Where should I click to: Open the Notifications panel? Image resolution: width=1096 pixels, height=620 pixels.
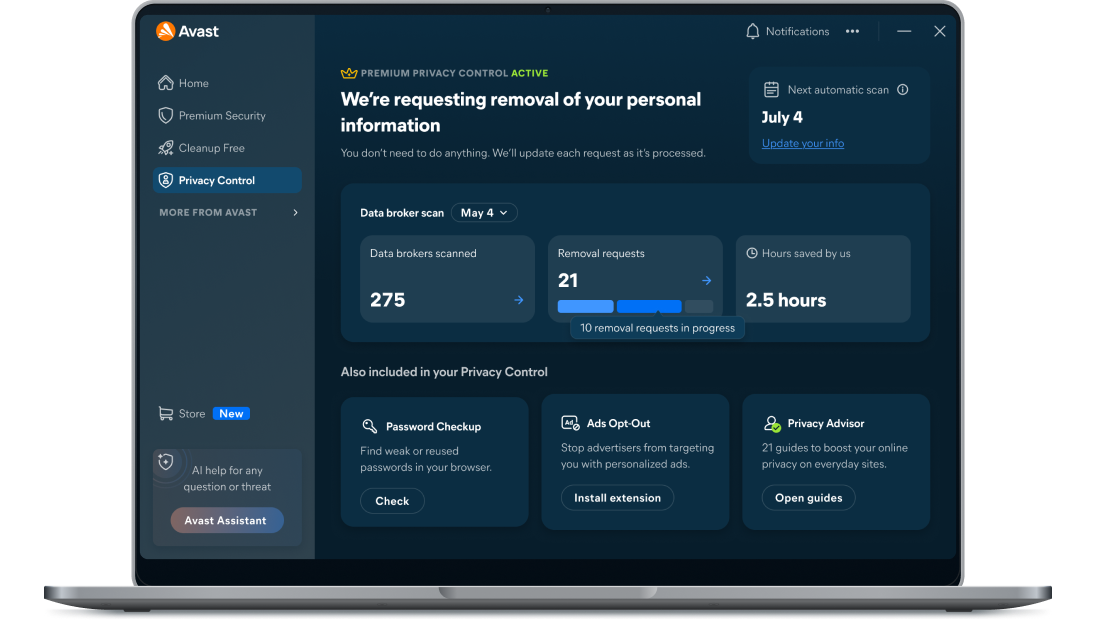pyautogui.click(x=787, y=31)
